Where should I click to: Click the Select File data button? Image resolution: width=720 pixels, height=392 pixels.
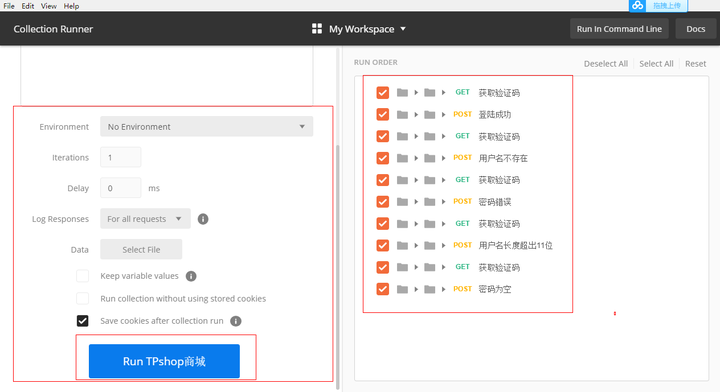141,249
